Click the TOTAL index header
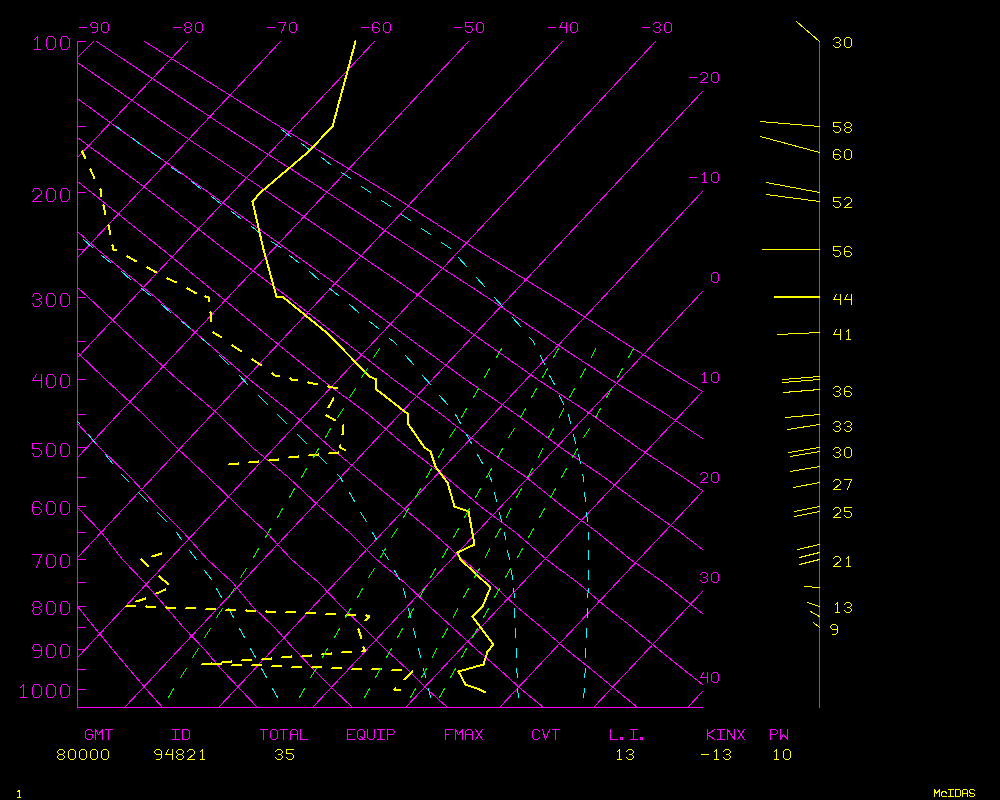This screenshot has height=800, width=1000. 284,735
